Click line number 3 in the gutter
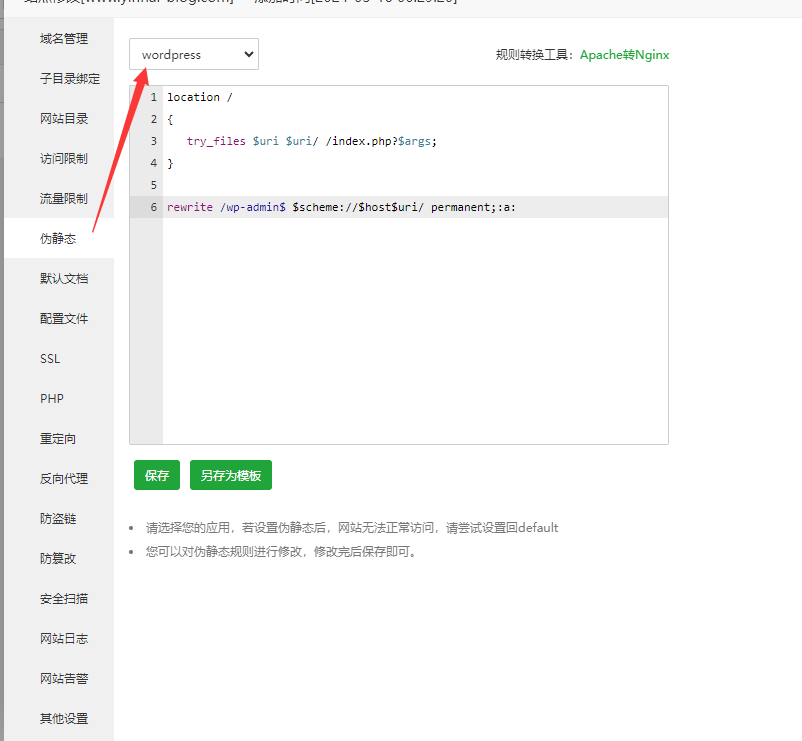This screenshot has height=741, width=802. pos(153,141)
